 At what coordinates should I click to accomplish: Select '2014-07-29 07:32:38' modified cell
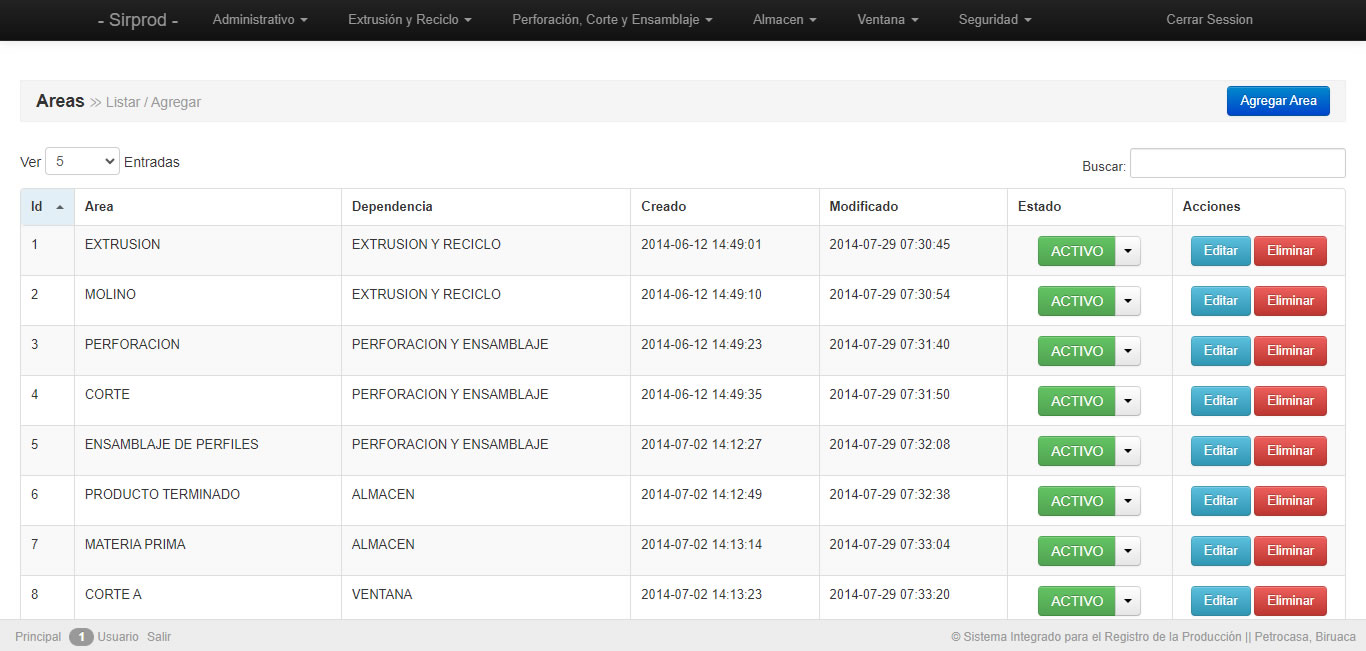click(x=889, y=494)
